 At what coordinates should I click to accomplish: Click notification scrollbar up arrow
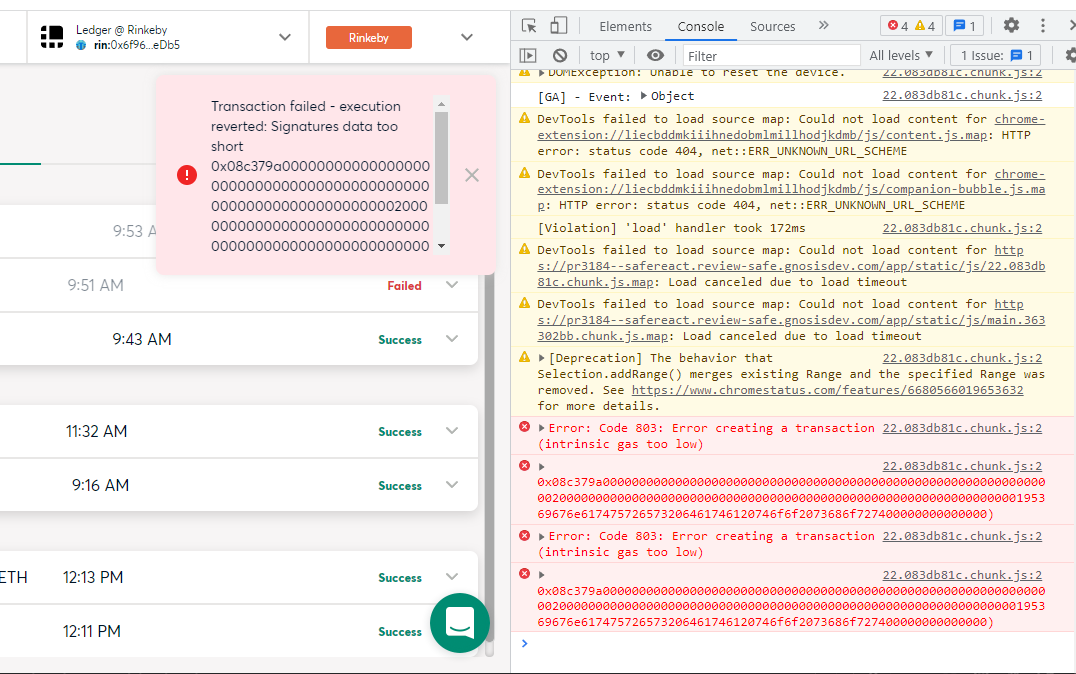(441, 104)
